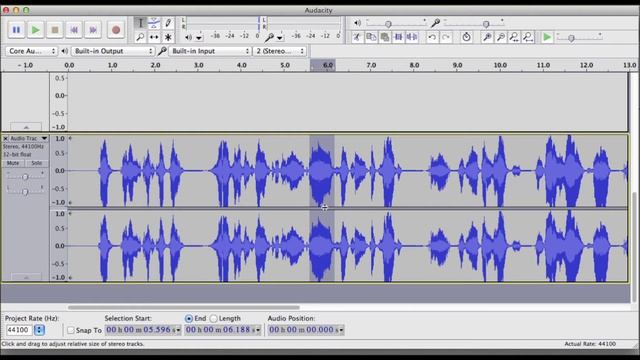
Task: Stop audio with the Stop button
Action: [x=55, y=30]
